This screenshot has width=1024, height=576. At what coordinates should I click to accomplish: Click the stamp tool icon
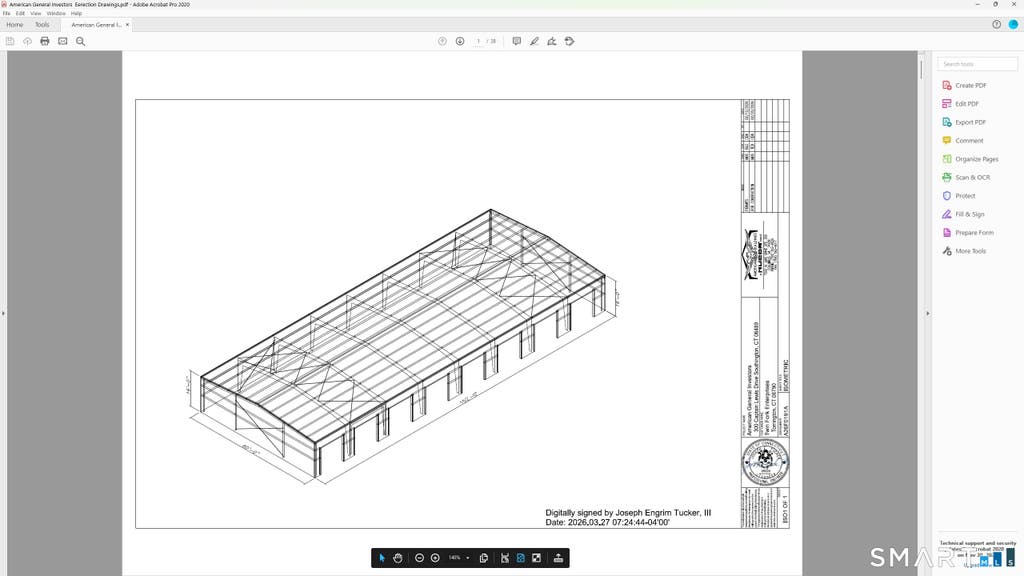tap(569, 41)
